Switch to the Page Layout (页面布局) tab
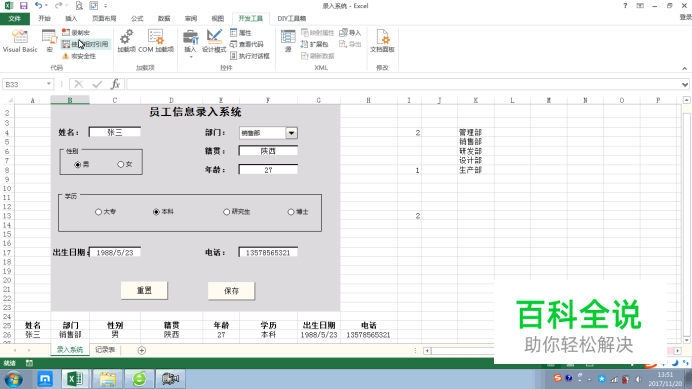The image size is (692, 389). (x=104, y=19)
